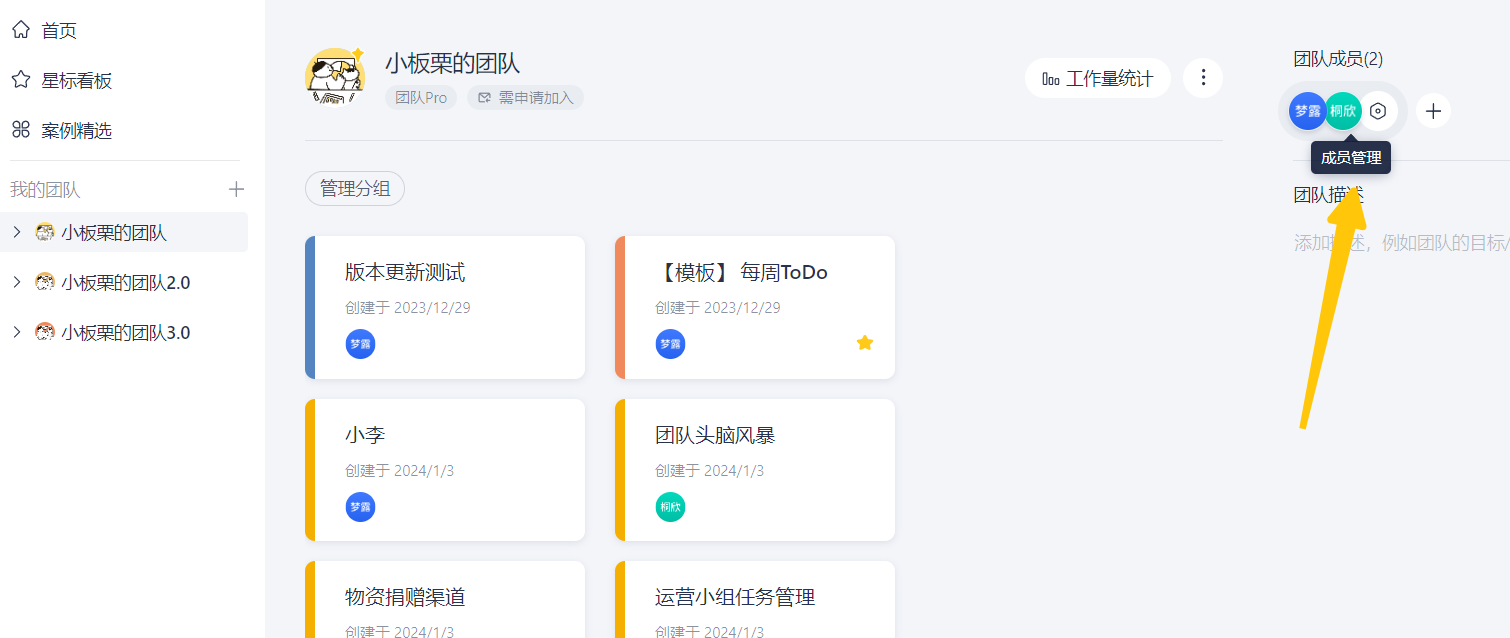Expand the 小板栗的团队3.0 tree item
The height and width of the screenshot is (638, 1510).
coord(17,332)
